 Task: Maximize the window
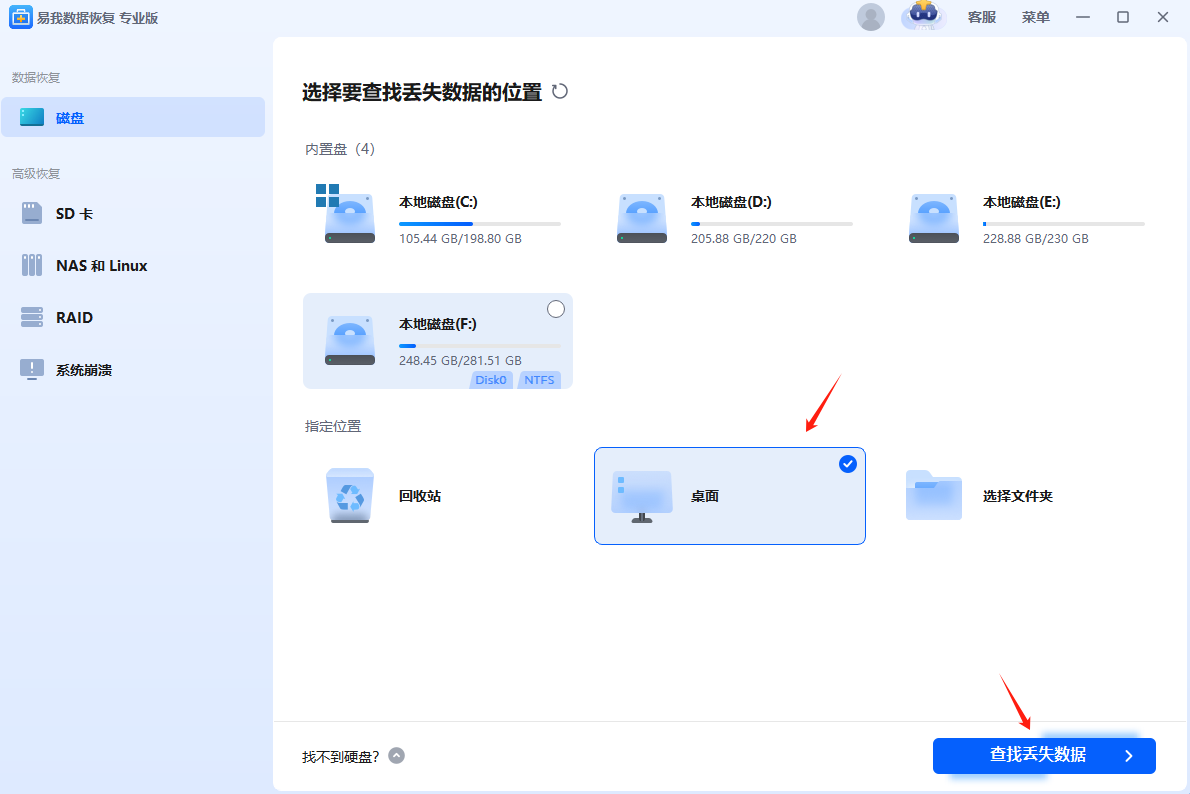(1122, 17)
